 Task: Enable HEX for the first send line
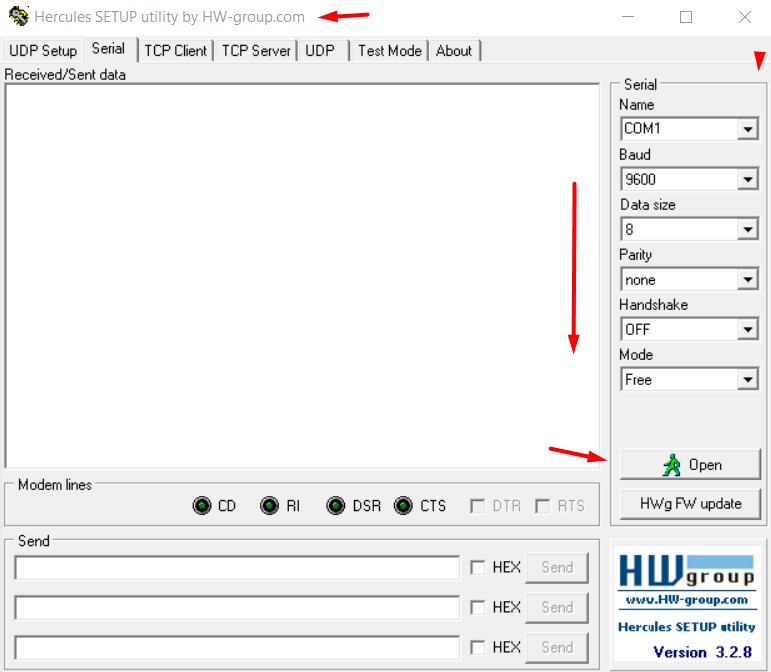pos(477,567)
